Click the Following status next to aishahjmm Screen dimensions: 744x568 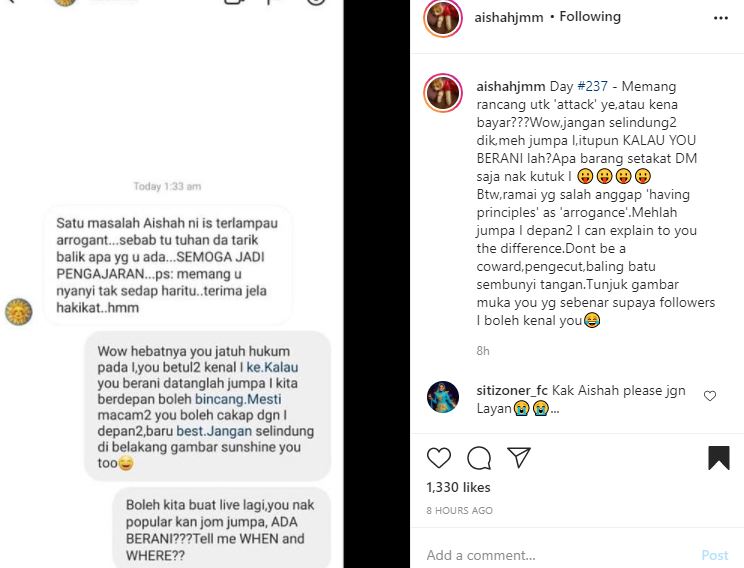[590, 17]
